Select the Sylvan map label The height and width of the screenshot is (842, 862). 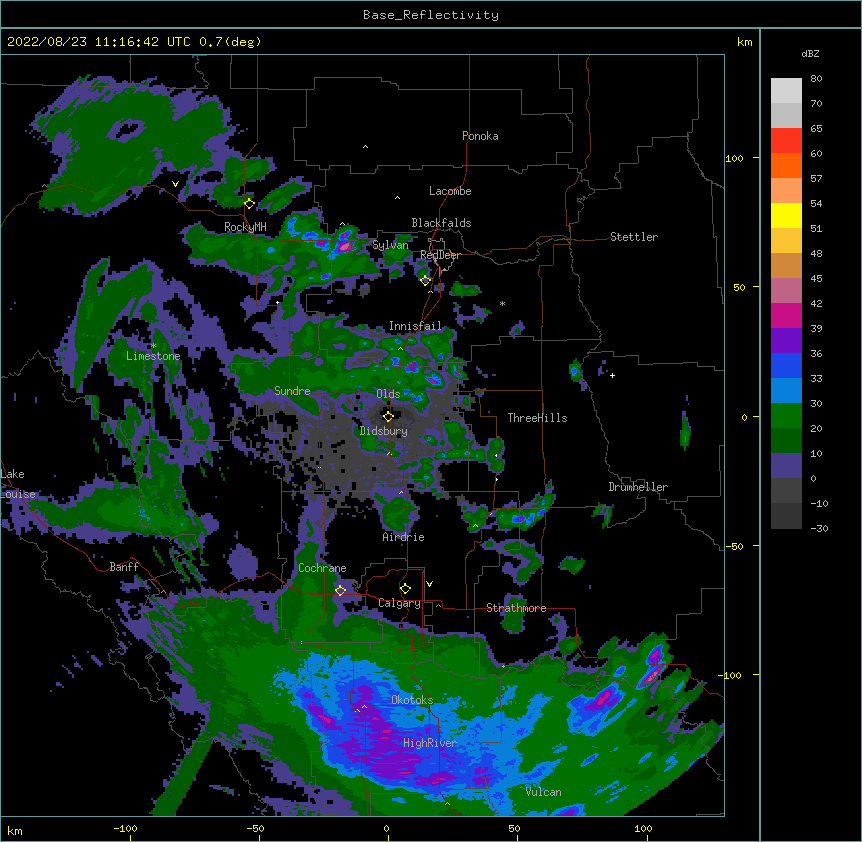coord(390,245)
